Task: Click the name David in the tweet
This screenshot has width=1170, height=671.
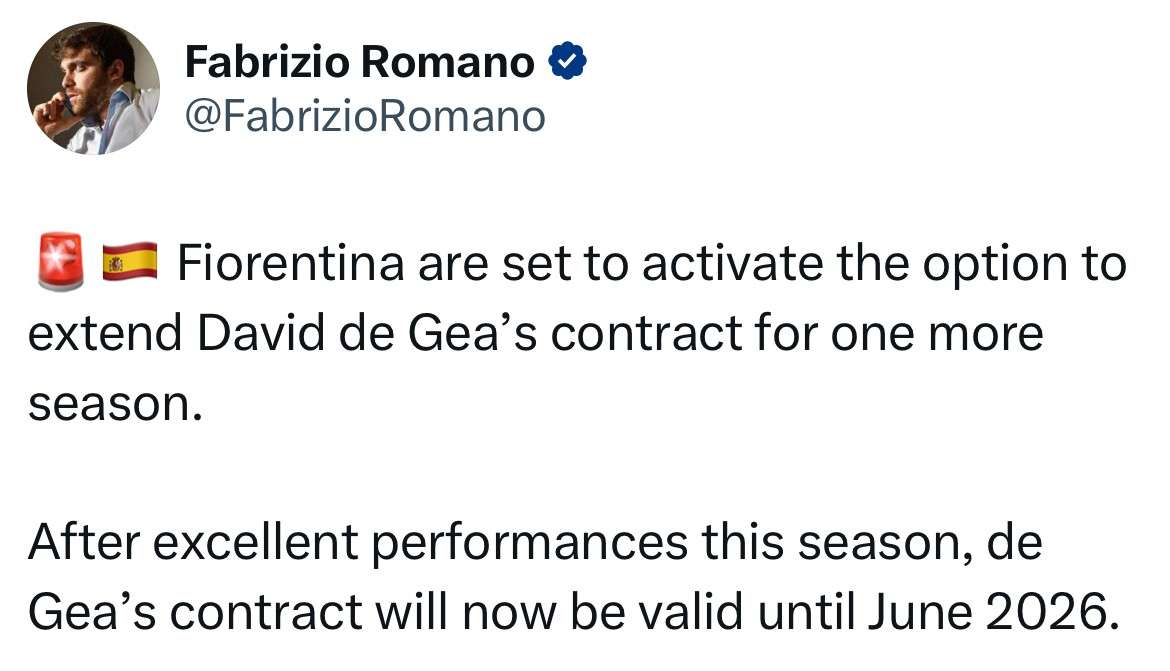Action: coord(261,333)
